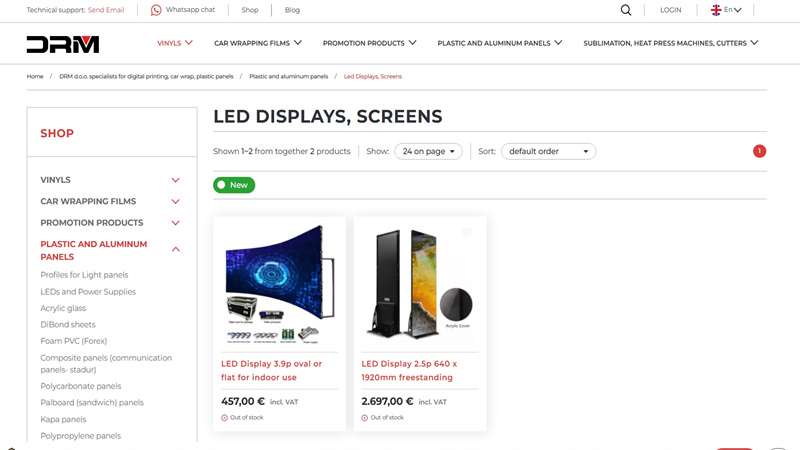Expand Car Wrapping Films sidebar chevron

pyautogui.click(x=176, y=202)
